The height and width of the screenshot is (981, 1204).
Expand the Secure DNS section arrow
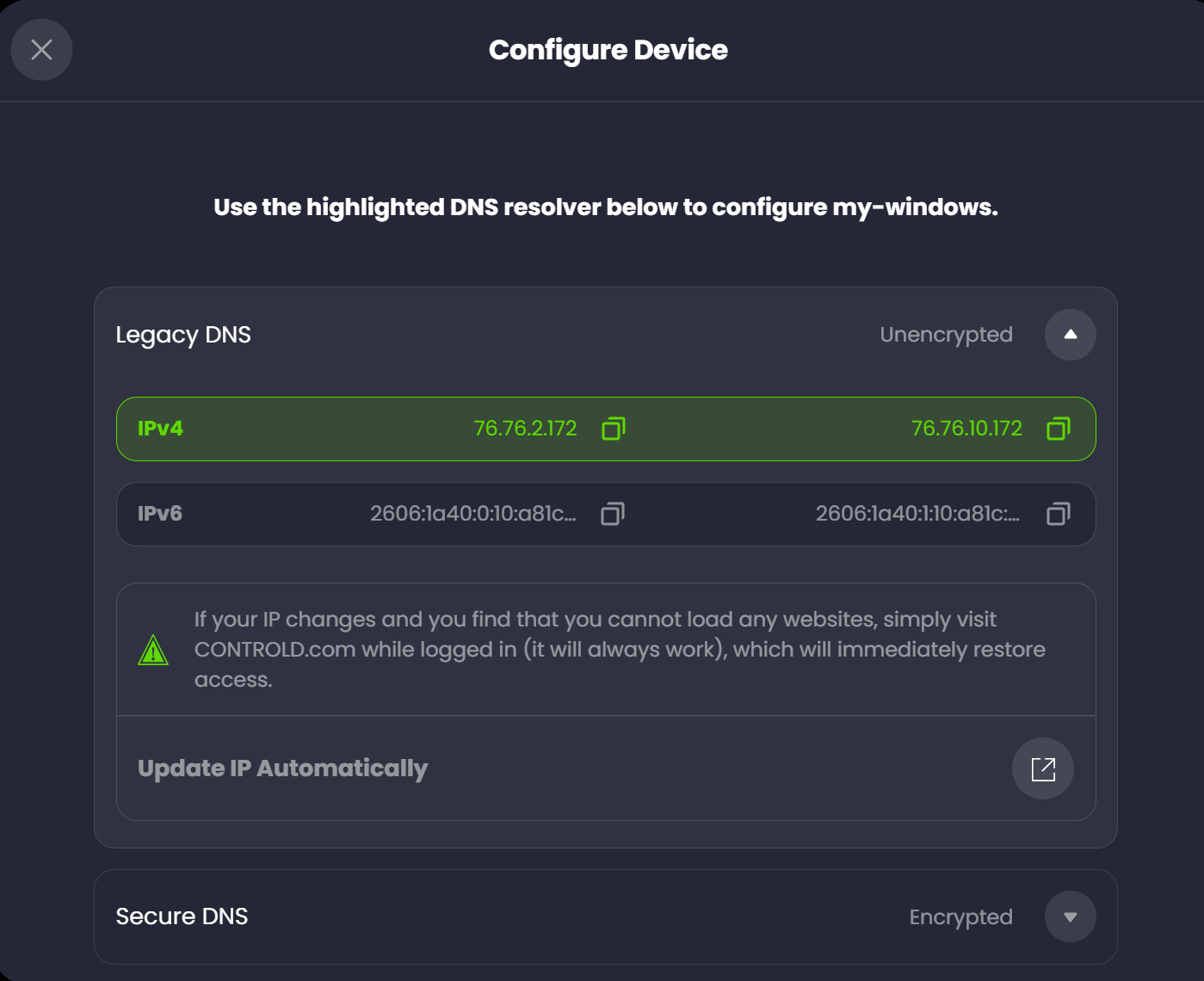coord(1071,916)
